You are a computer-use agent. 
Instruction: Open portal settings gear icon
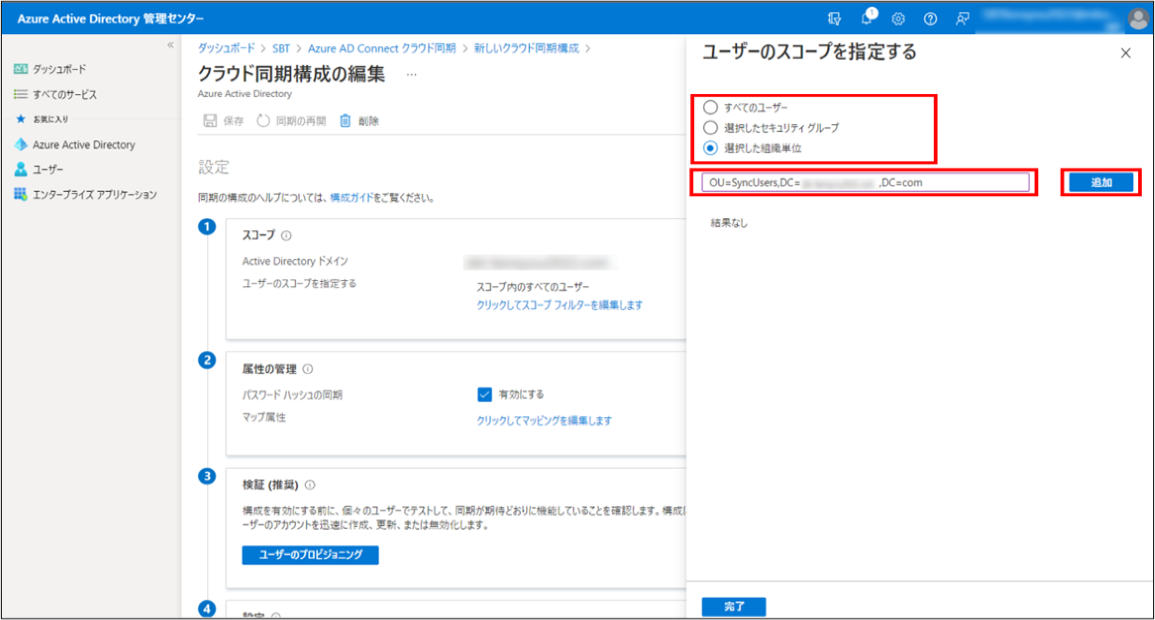(x=898, y=19)
